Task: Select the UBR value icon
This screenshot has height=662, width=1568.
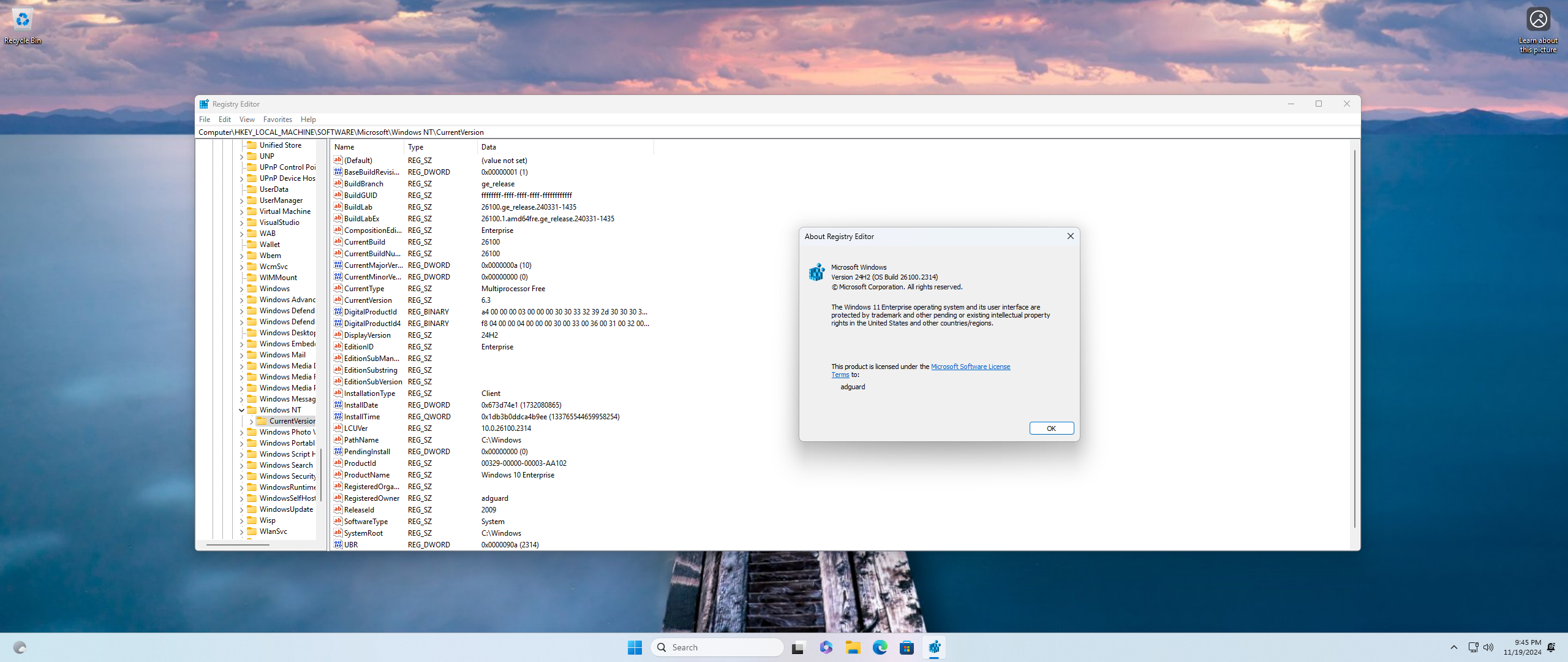Action: (338, 545)
